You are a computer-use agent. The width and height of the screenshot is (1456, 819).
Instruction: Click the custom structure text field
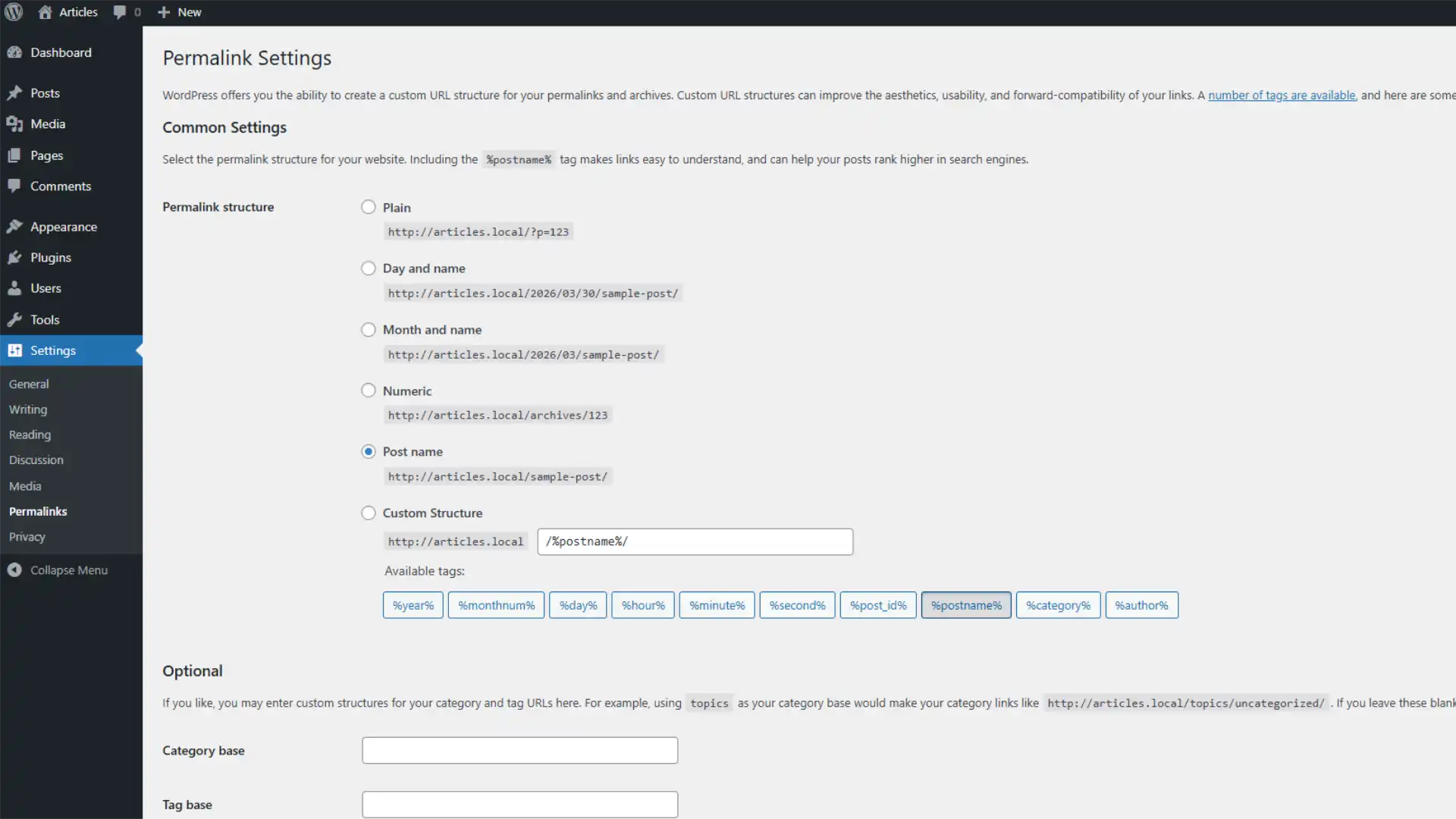click(695, 541)
